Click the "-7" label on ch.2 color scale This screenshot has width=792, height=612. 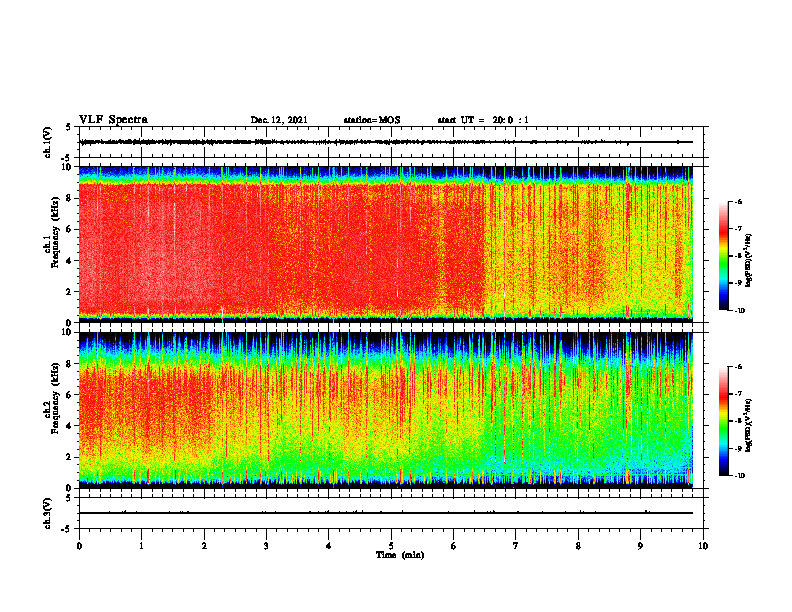tap(738, 394)
